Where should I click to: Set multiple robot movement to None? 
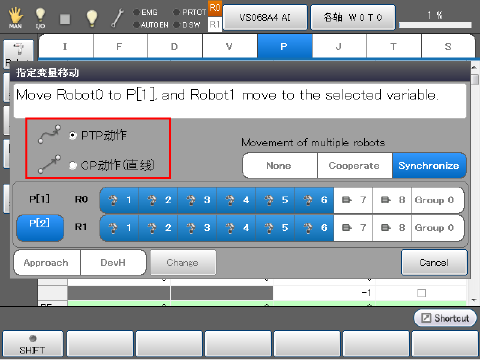click(280, 166)
